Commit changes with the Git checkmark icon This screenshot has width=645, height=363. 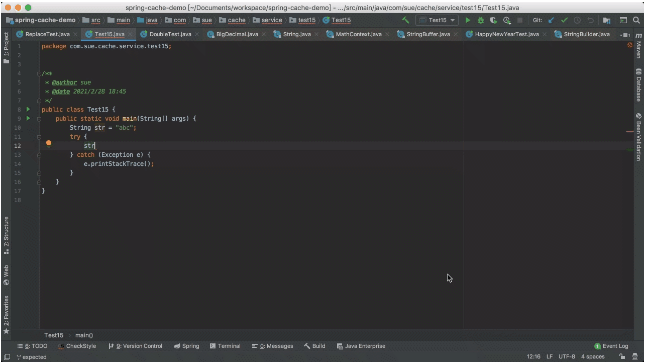point(564,20)
